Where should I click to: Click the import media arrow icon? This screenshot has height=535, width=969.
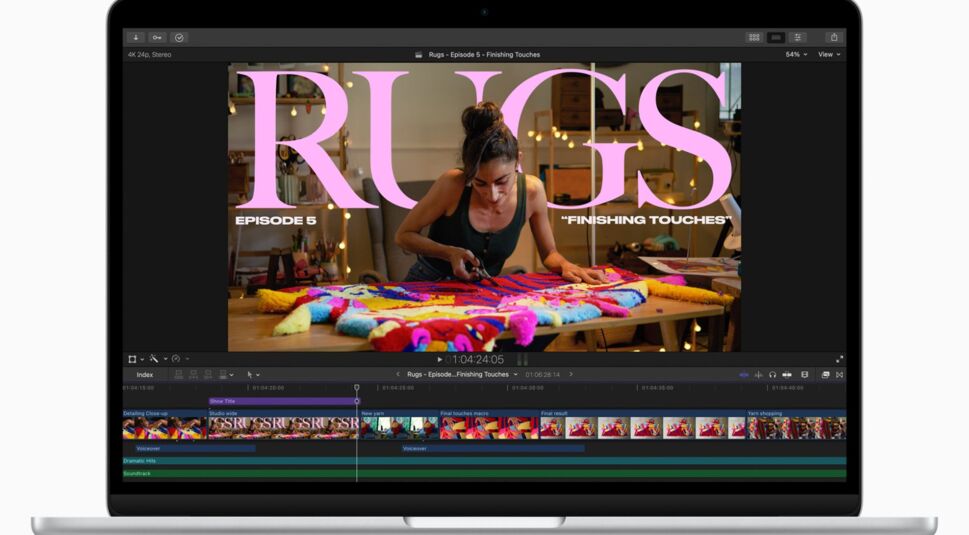point(137,37)
